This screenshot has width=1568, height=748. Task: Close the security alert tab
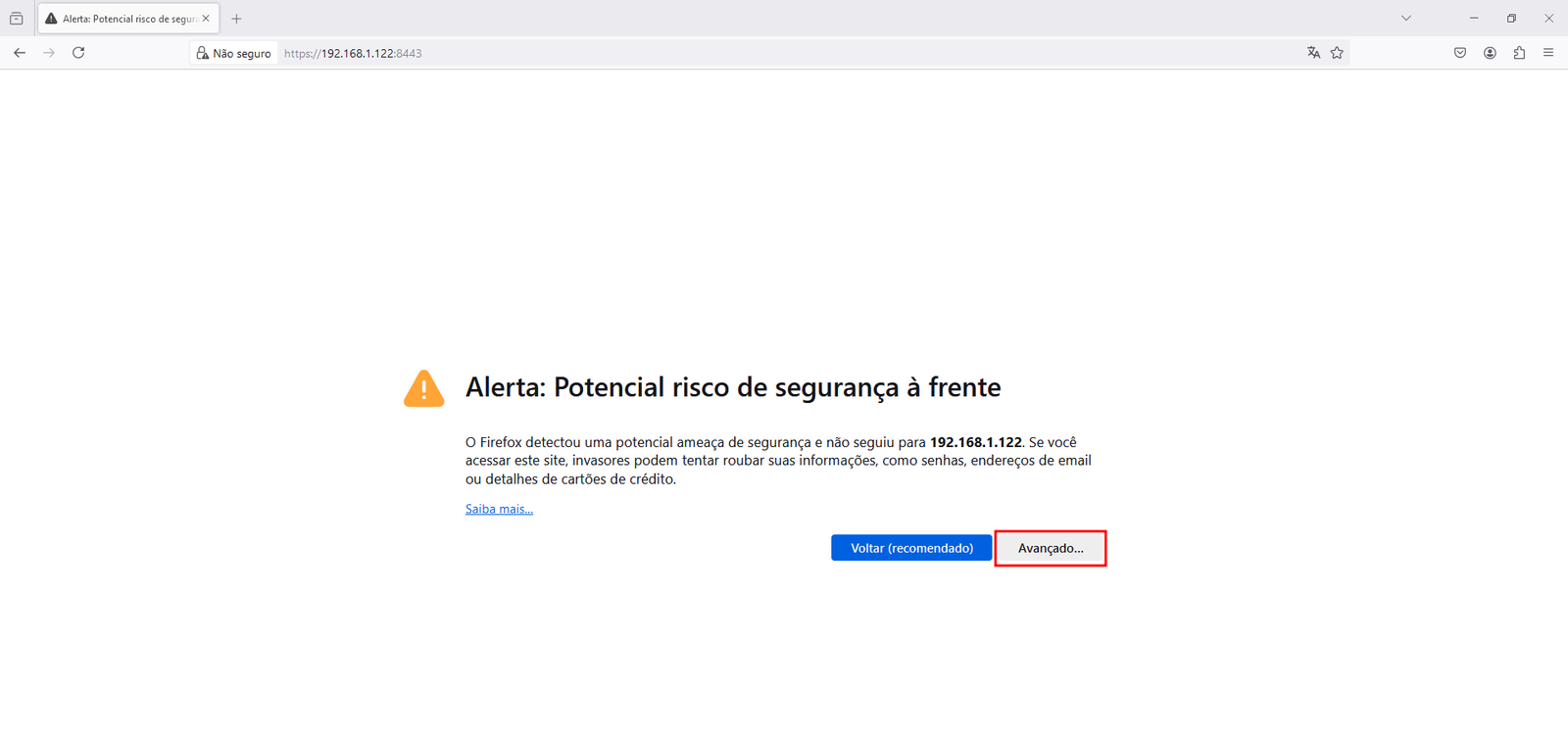(206, 19)
